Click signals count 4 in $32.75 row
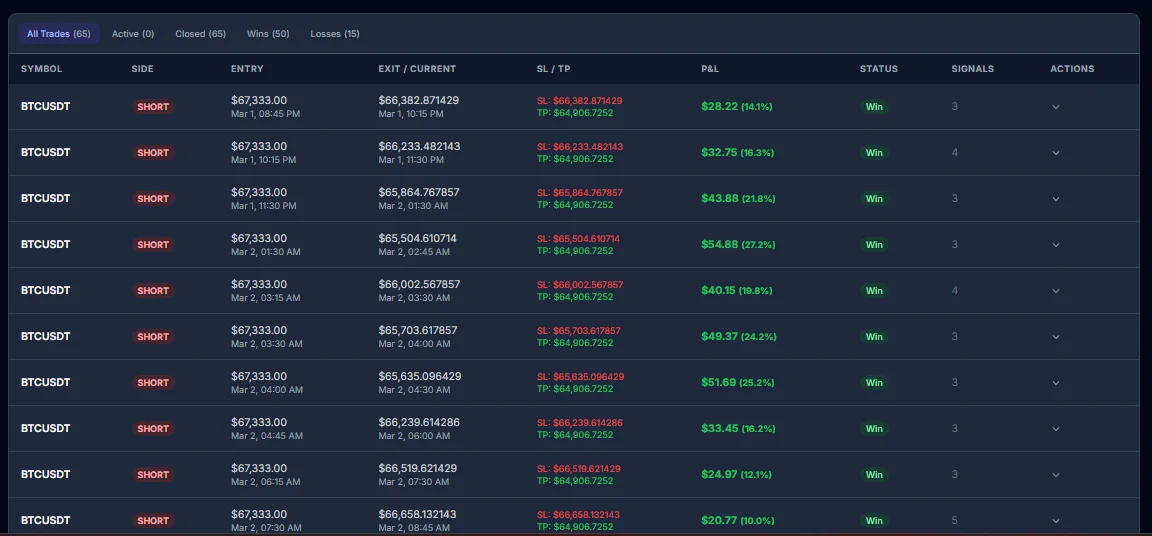1152x536 pixels. [954, 153]
